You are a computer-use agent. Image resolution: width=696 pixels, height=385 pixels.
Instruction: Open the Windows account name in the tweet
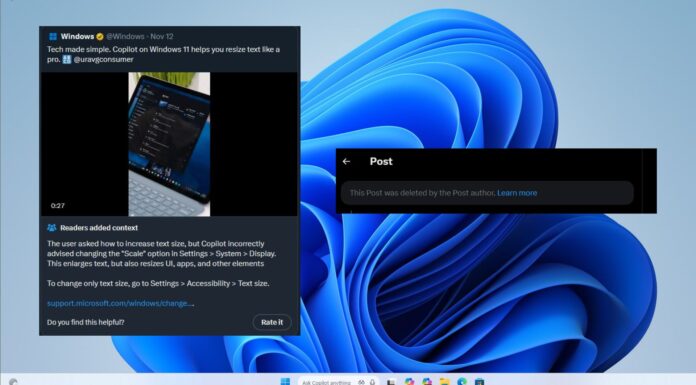tap(77, 36)
